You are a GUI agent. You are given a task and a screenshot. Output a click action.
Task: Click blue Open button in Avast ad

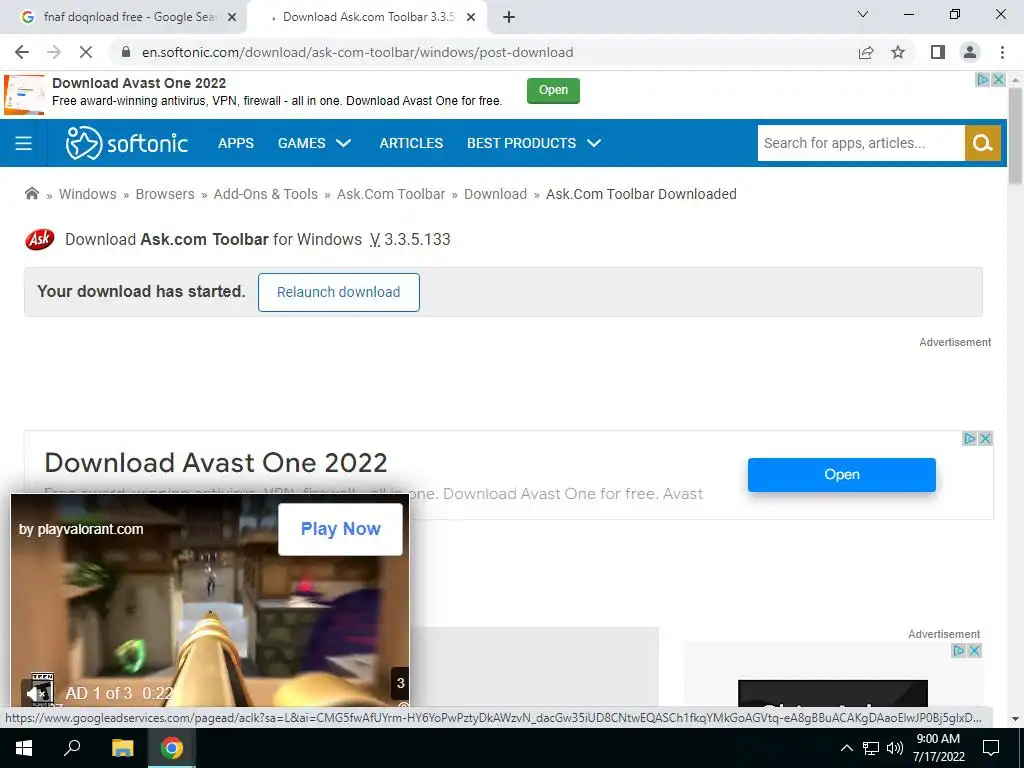click(x=841, y=475)
